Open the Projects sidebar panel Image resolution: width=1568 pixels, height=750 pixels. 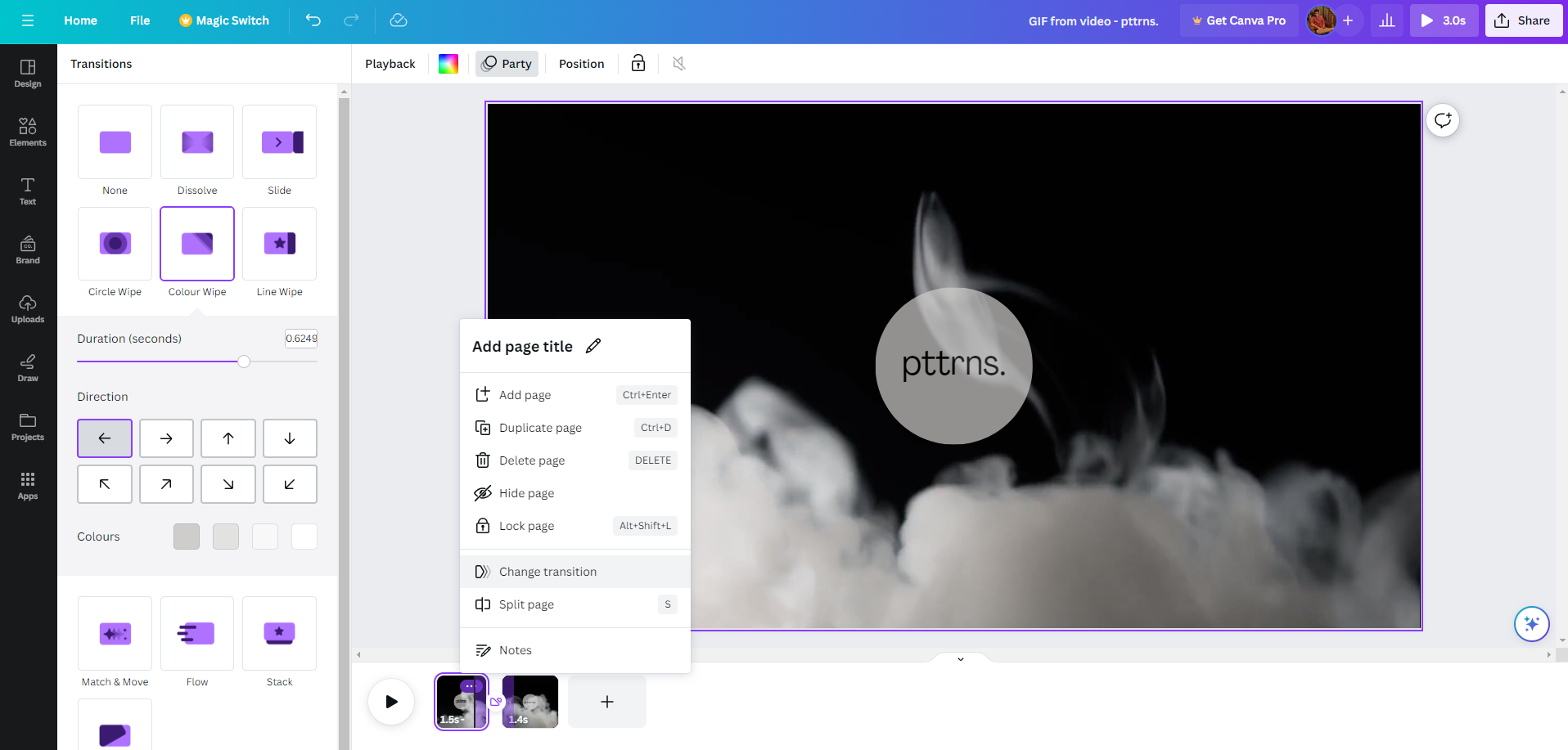click(28, 426)
